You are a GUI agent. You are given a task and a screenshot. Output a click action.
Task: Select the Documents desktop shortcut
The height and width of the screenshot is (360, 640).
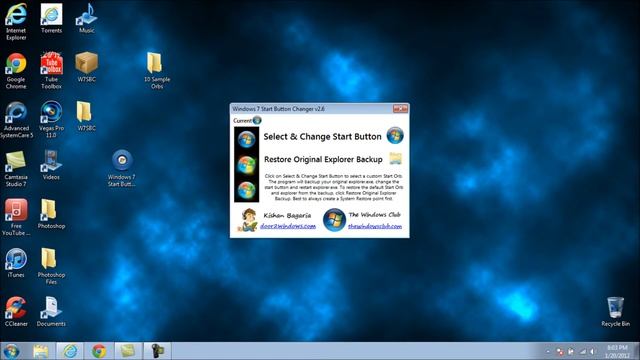point(51,312)
